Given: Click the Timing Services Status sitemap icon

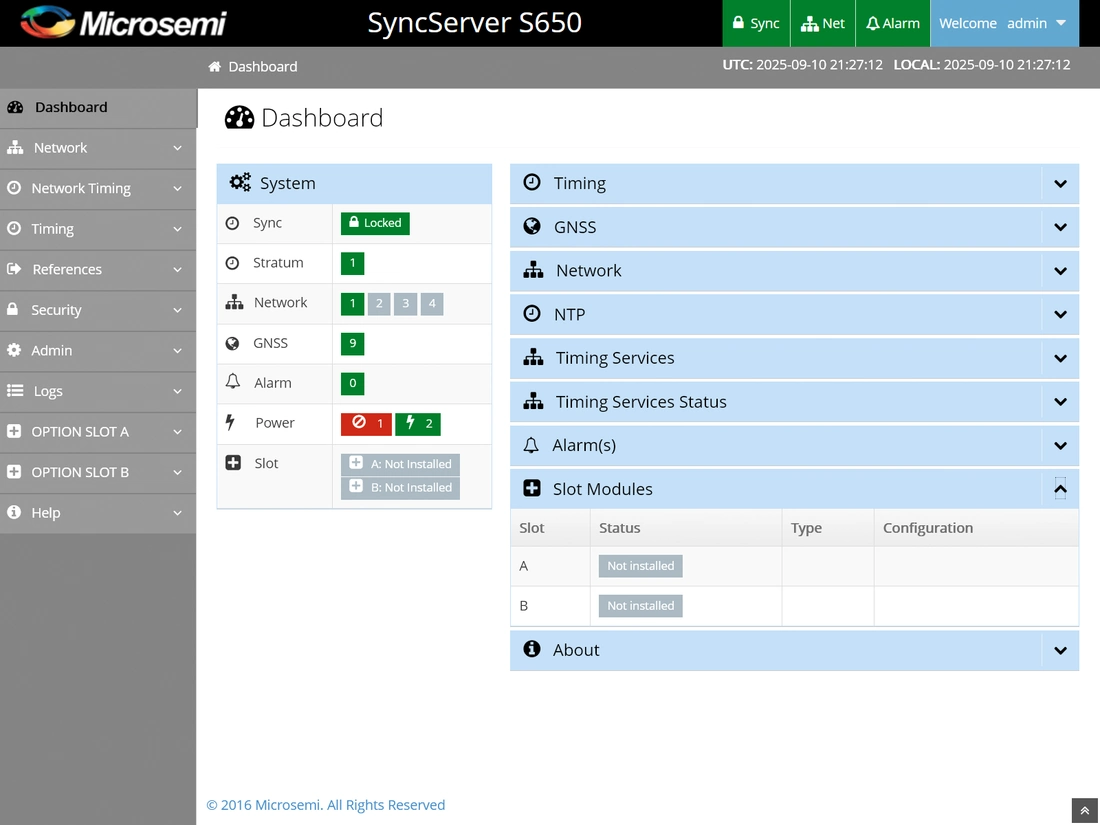Looking at the screenshot, I should (533, 401).
